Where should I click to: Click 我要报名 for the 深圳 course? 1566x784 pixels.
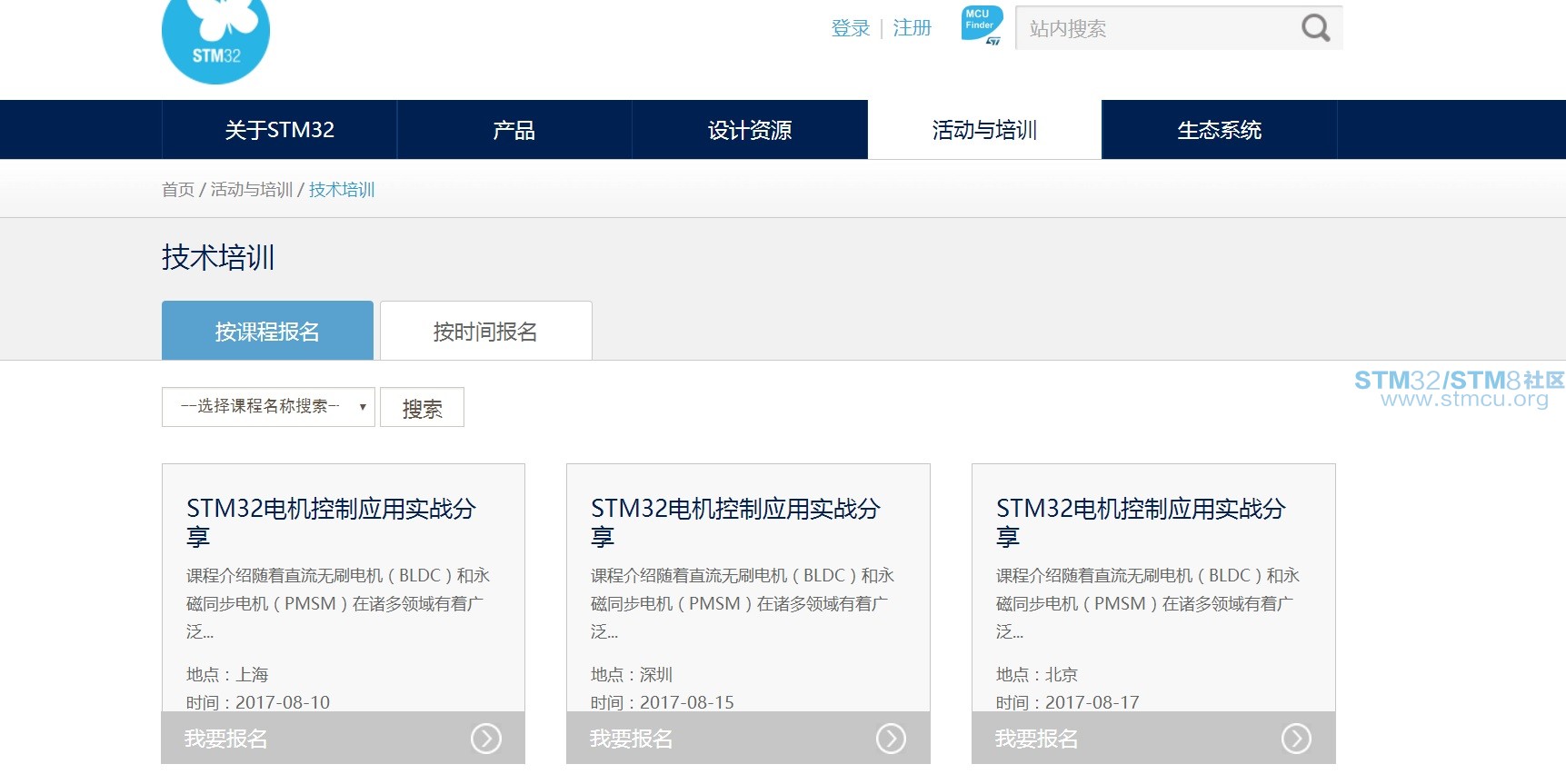coord(748,738)
